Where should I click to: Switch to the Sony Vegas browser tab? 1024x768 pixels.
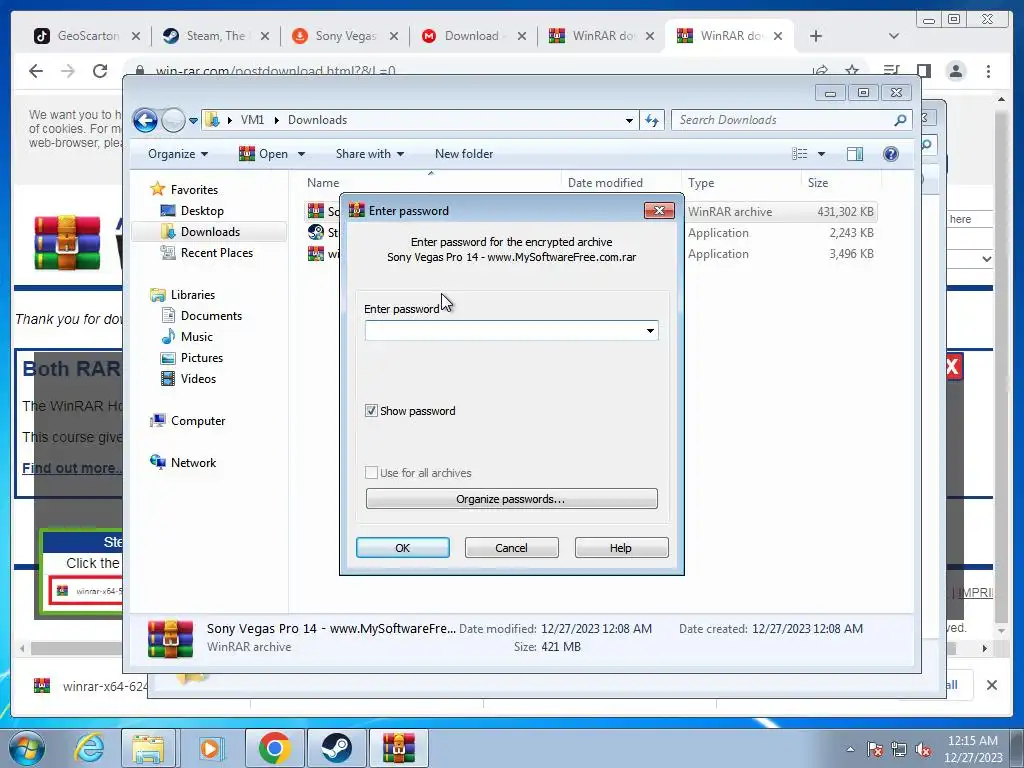345,36
